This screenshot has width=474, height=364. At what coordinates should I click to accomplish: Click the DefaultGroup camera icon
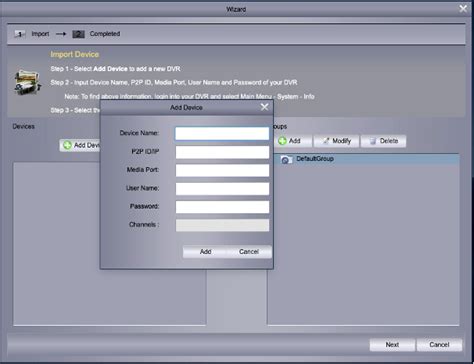(x=286, y=160)
